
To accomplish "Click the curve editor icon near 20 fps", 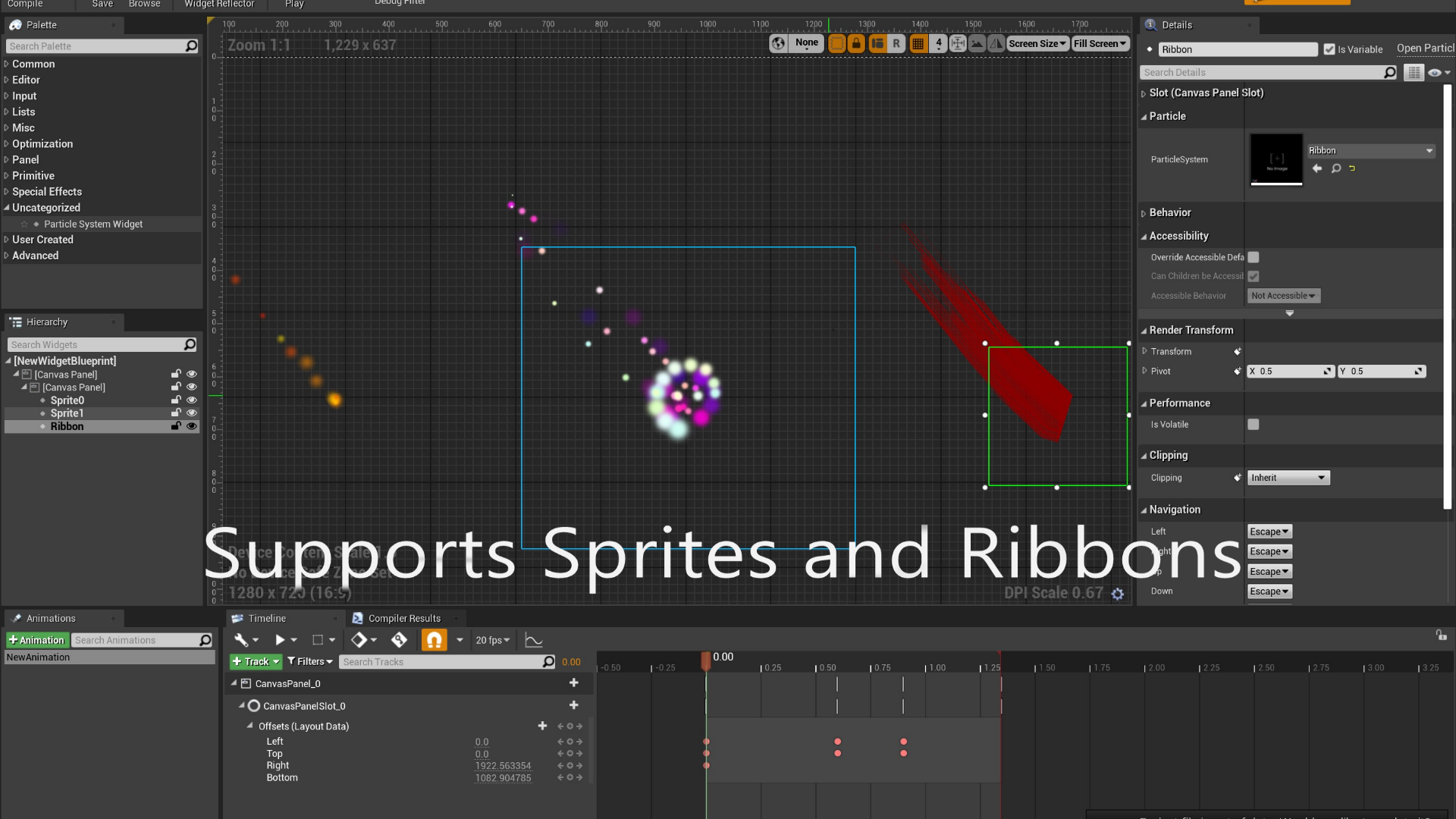I will point(533,640).
